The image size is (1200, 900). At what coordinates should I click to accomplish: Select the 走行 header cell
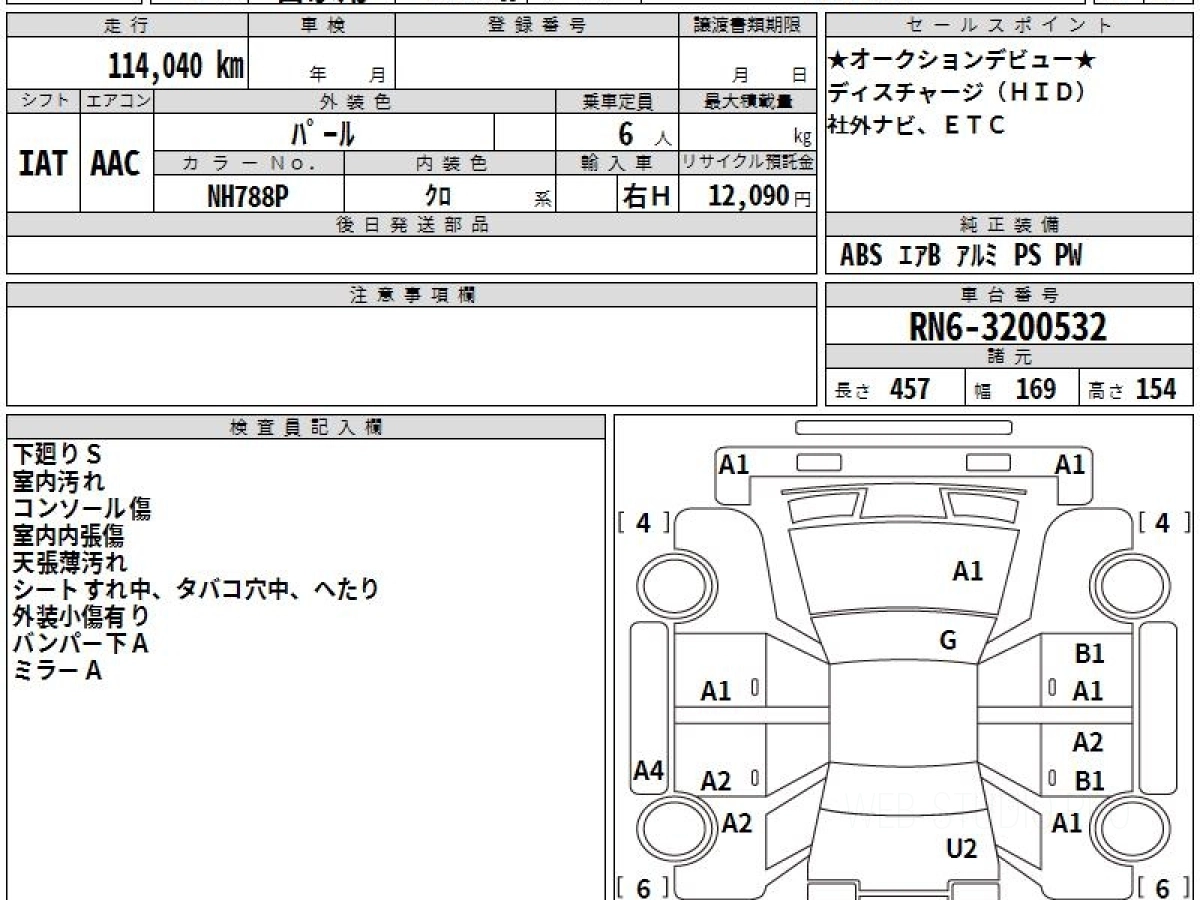tap(126, 26)
